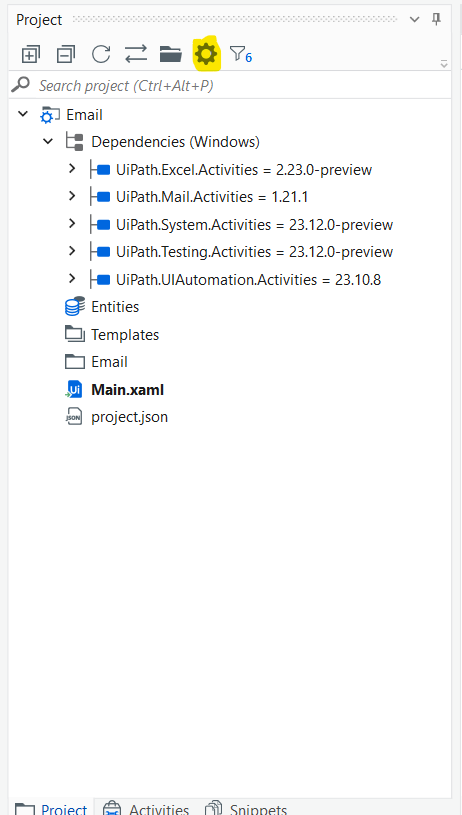Open the Project panel options dropdown arrow
Viewport: 462px width, 815px height.
click(414, 20)
